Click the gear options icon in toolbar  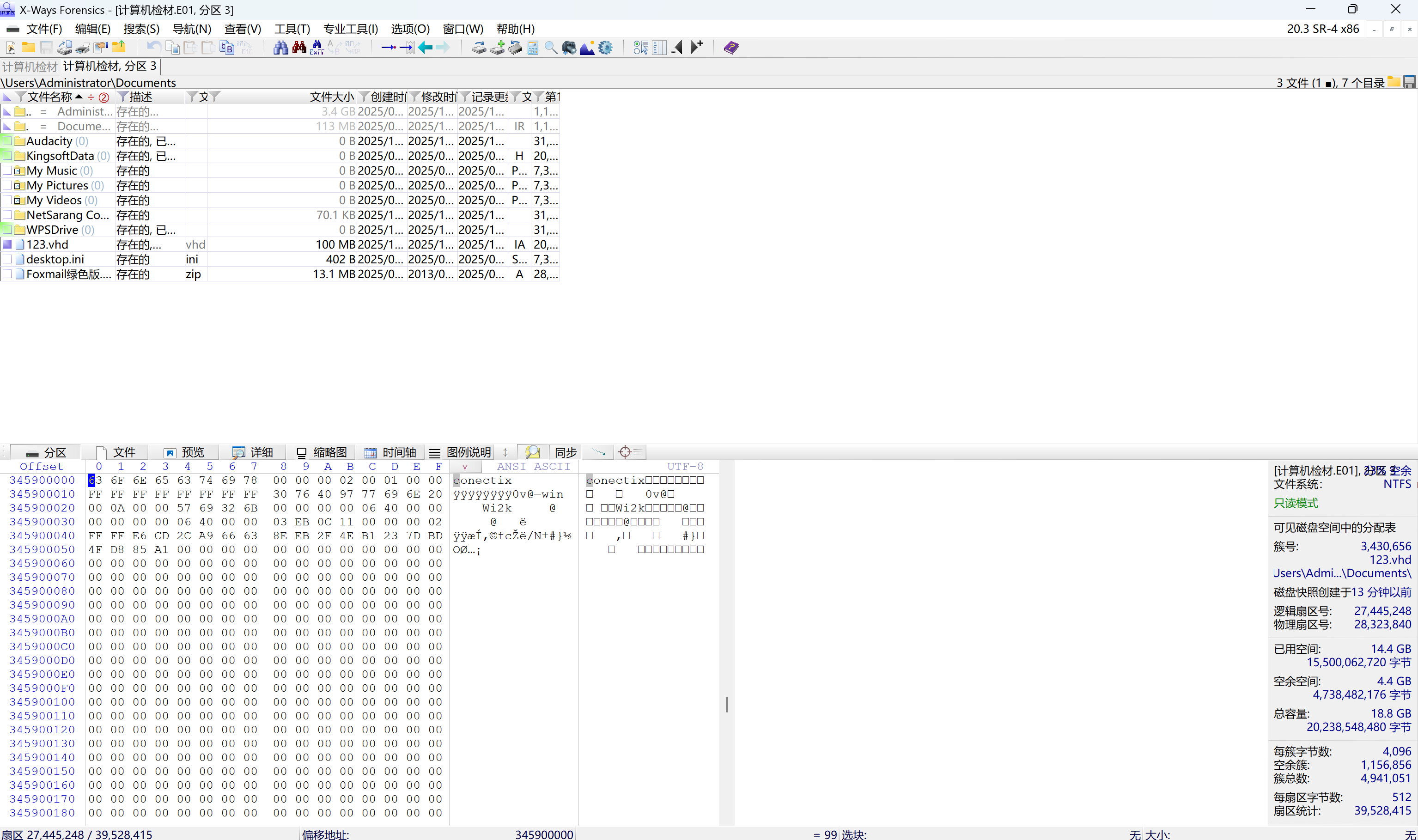(x=605, y=48)
